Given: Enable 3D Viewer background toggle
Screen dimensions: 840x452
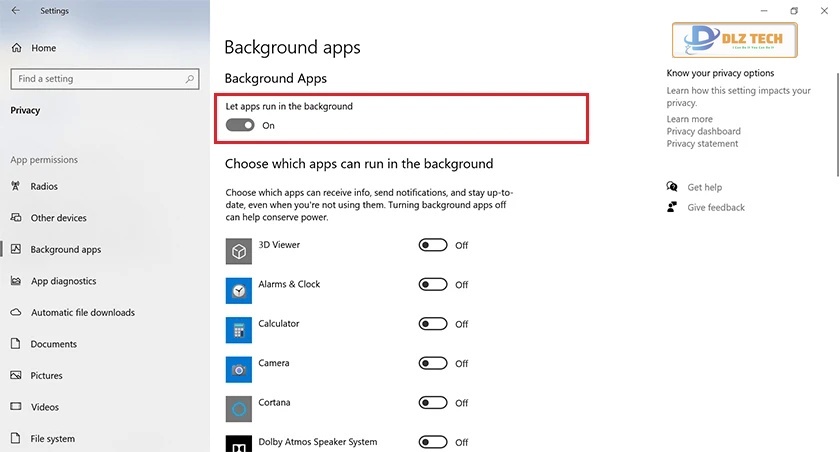Looking at the screenshot, I should (433, 245).
